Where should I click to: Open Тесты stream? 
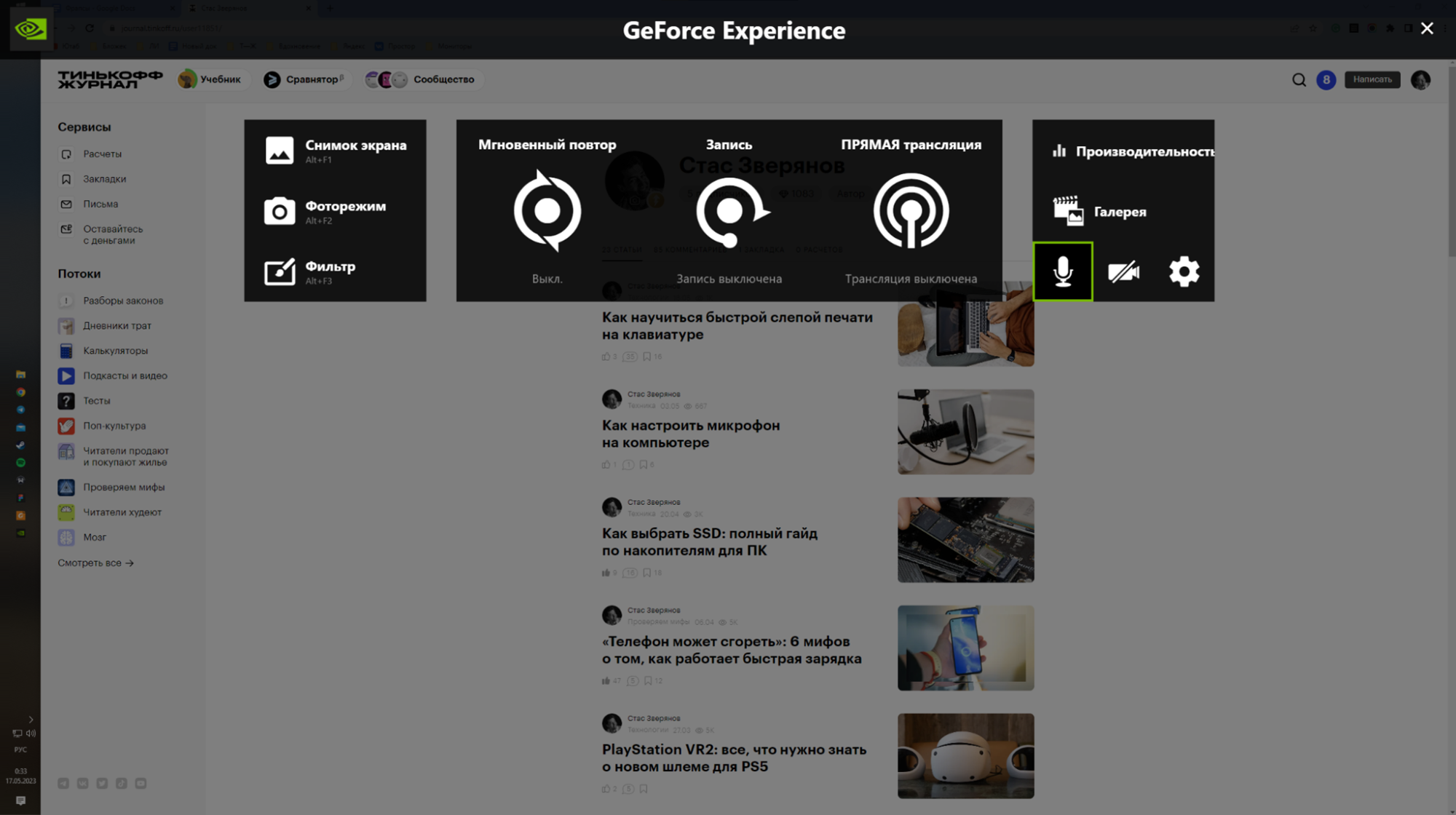(84, 401)
